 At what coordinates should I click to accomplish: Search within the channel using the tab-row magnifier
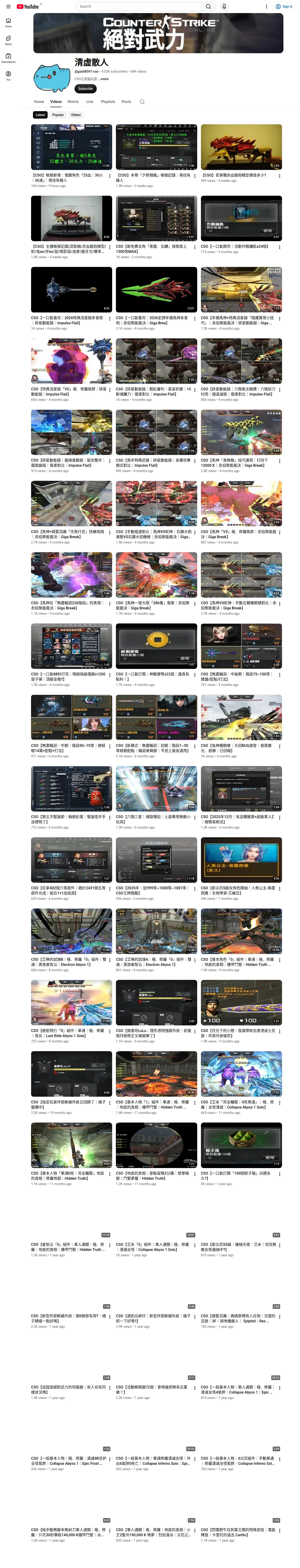[142, 102]
